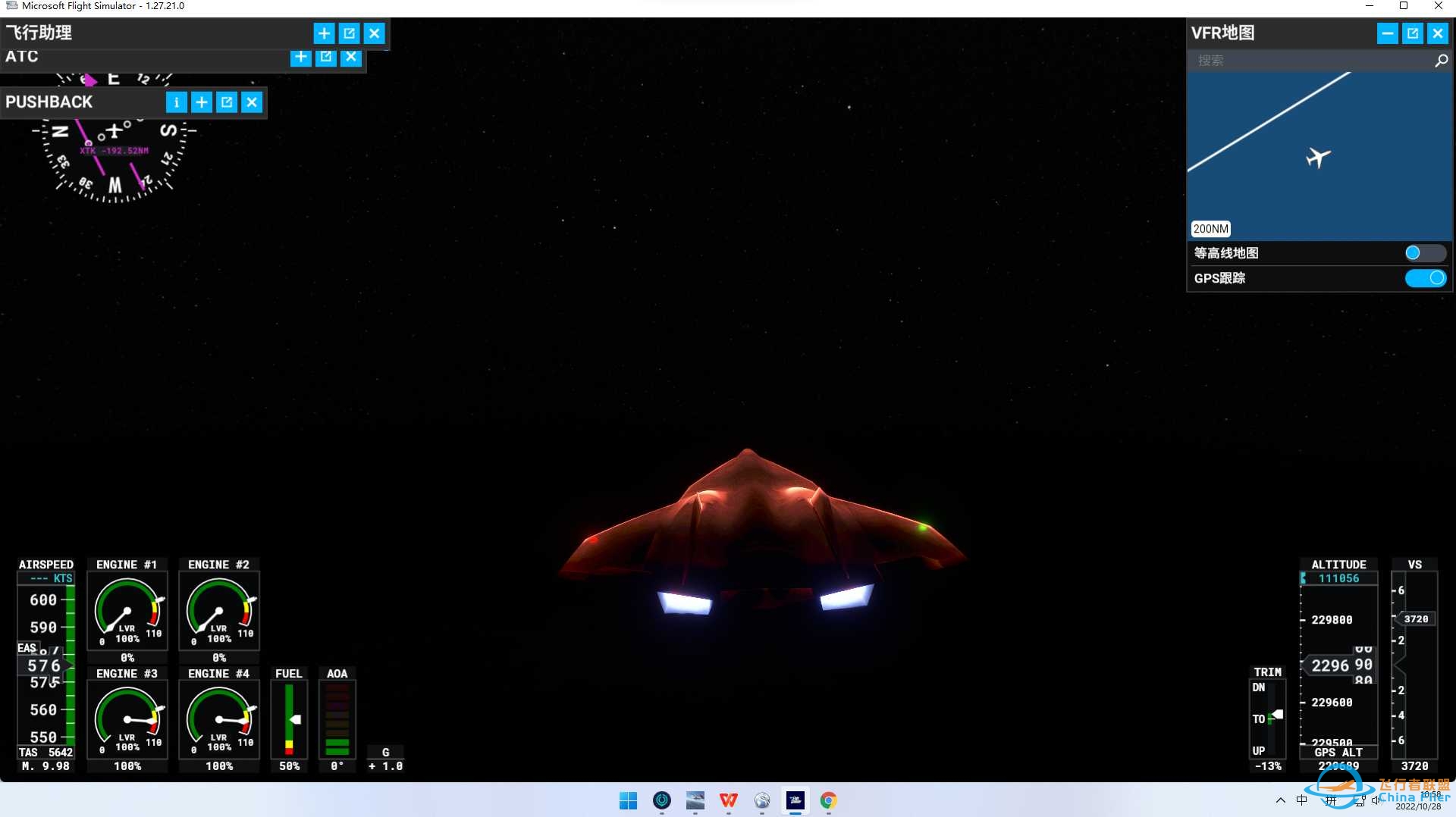Click the 中 input method indicator
This screenshot has height=817, width=1456.
click(1302, 800)
